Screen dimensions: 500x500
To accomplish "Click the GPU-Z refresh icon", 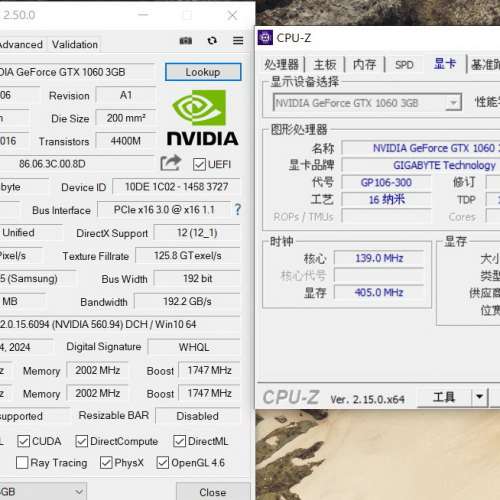I will (x=212, y=41).
